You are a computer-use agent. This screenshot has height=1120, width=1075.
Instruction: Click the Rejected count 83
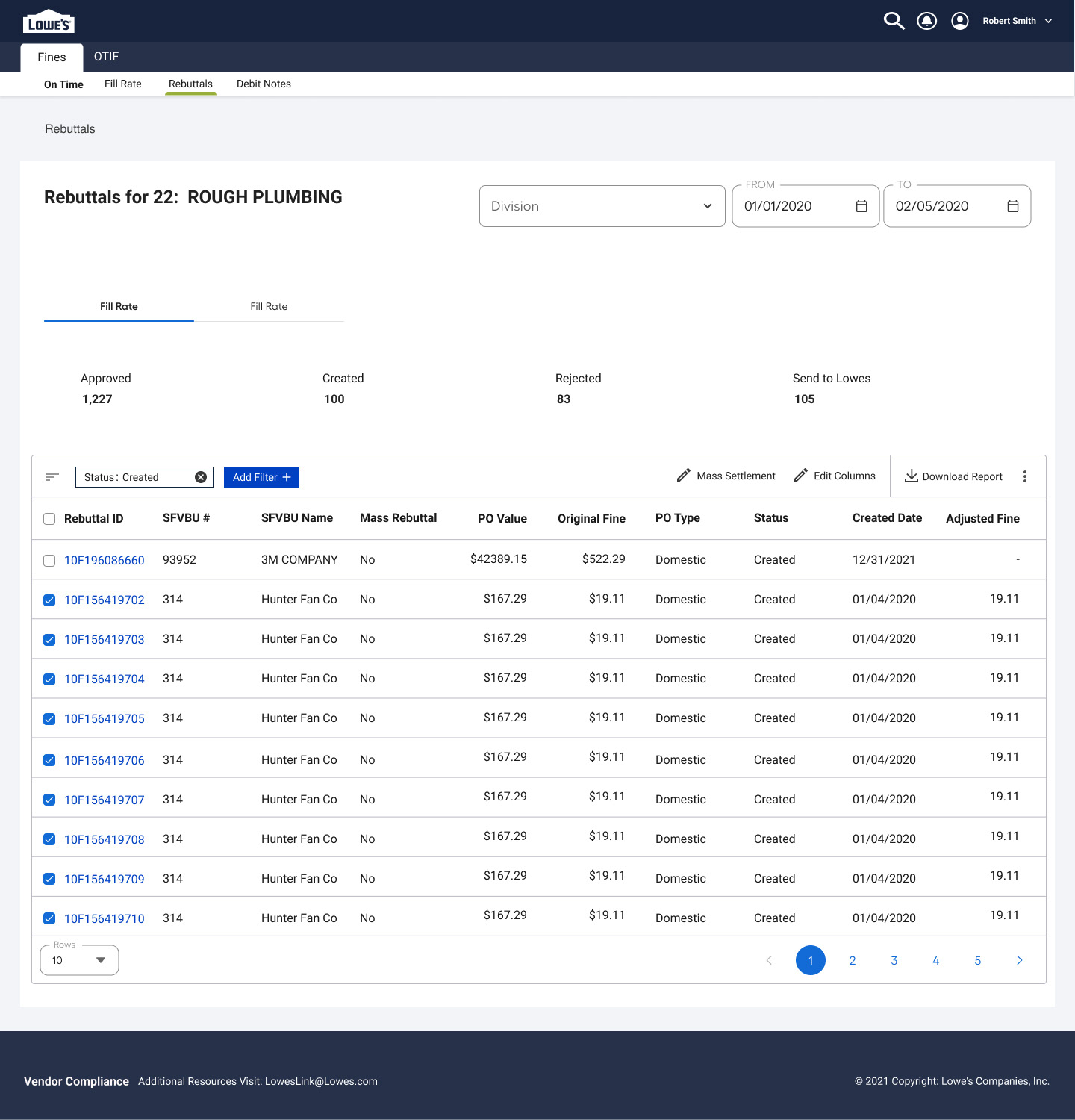coord(564,399)
